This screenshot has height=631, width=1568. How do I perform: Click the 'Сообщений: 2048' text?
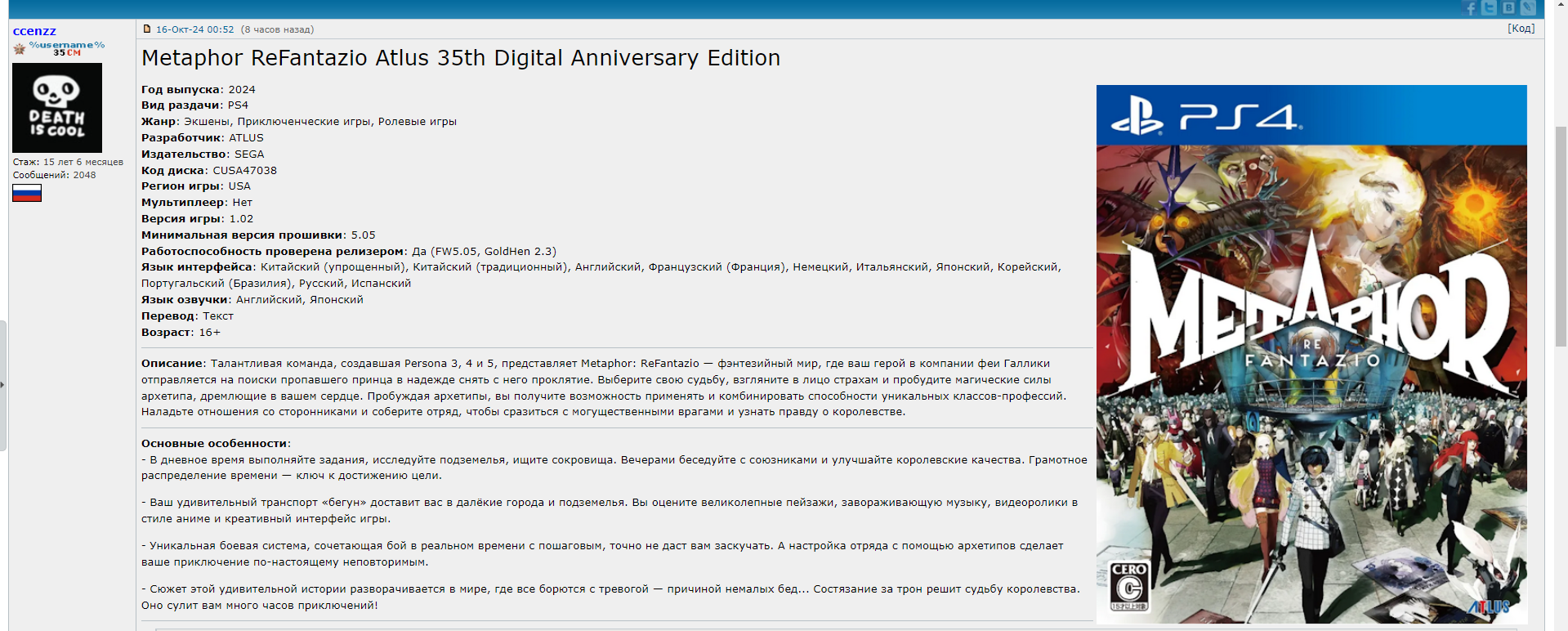[54, 175]
